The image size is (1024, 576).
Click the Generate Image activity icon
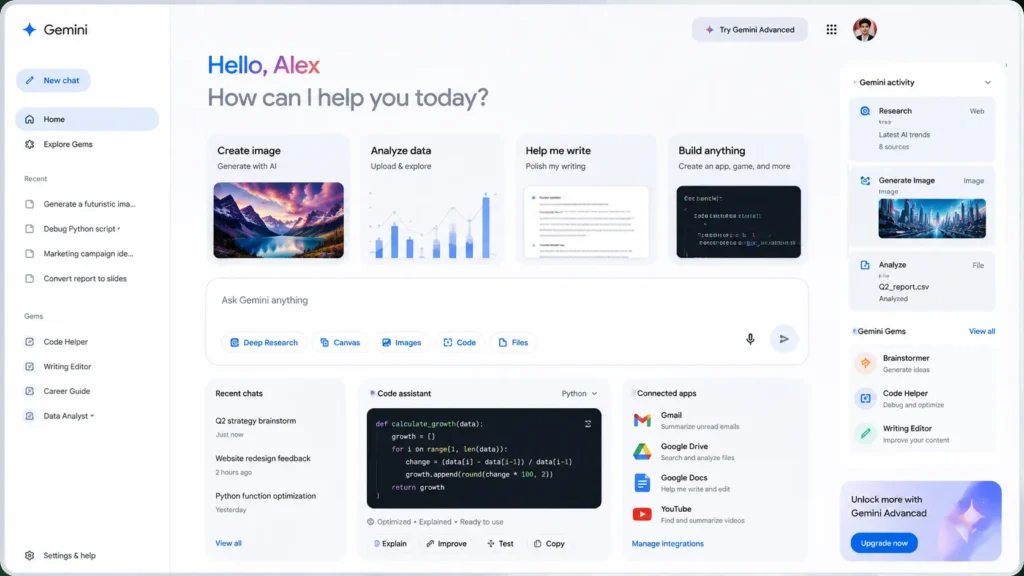[x=865, y=181]
